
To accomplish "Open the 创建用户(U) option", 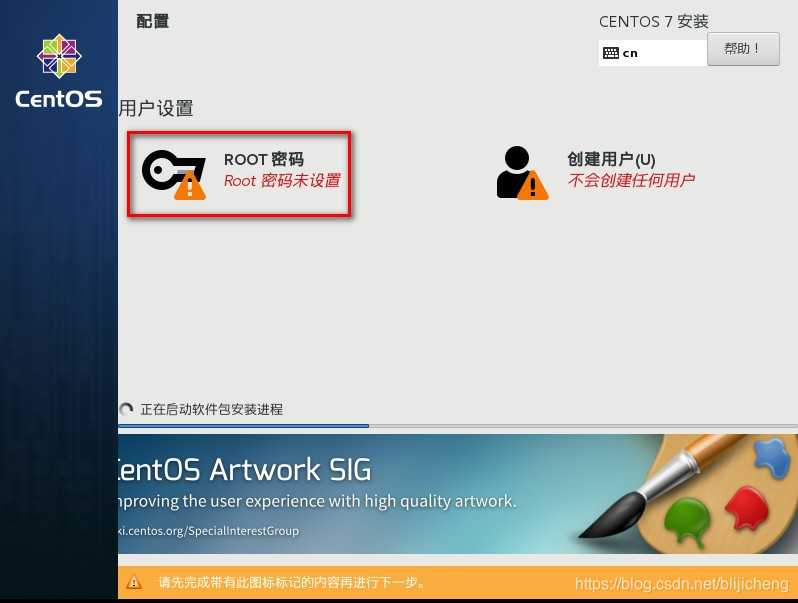I will point(611,159).
